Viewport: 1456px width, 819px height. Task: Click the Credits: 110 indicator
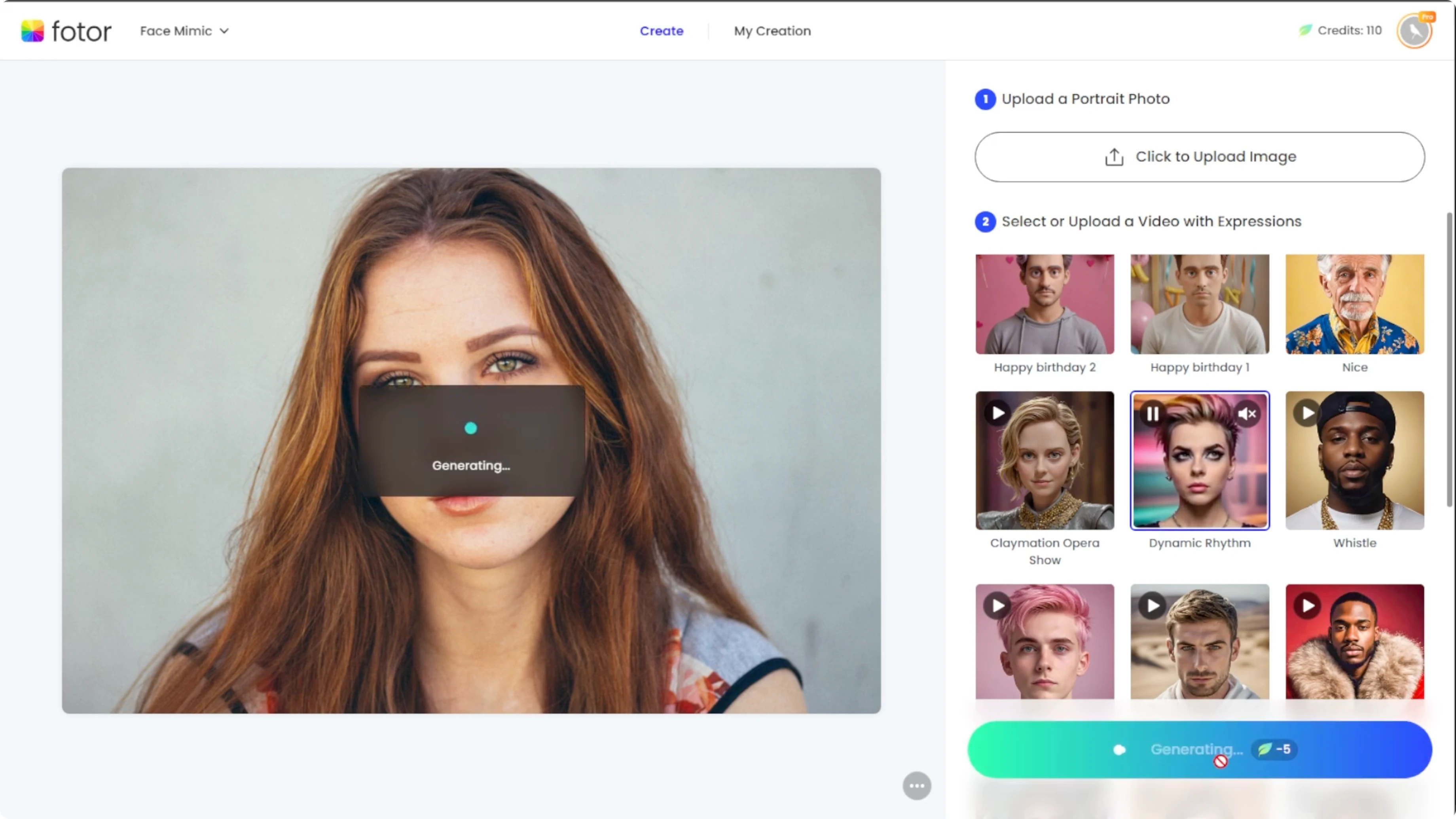[x=1340, y=30]
